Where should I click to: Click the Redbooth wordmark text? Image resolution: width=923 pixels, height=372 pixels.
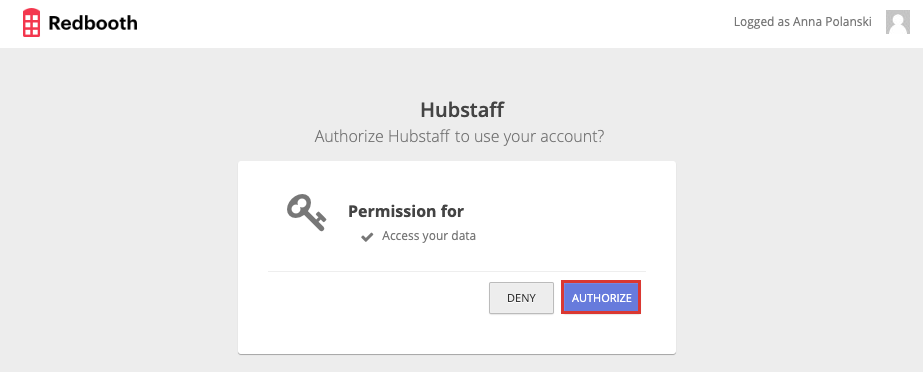(93, 23)
